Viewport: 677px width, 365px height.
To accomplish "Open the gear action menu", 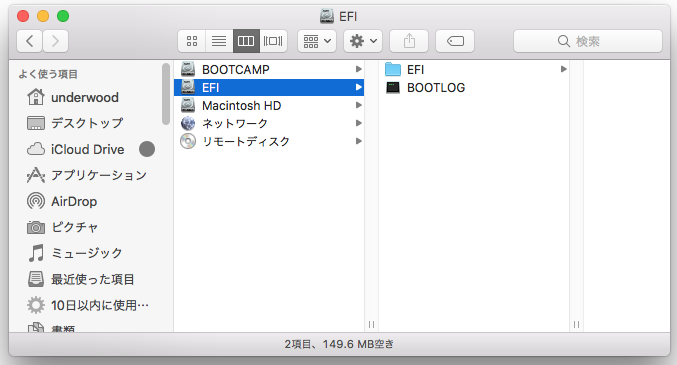I will (363, 41).
